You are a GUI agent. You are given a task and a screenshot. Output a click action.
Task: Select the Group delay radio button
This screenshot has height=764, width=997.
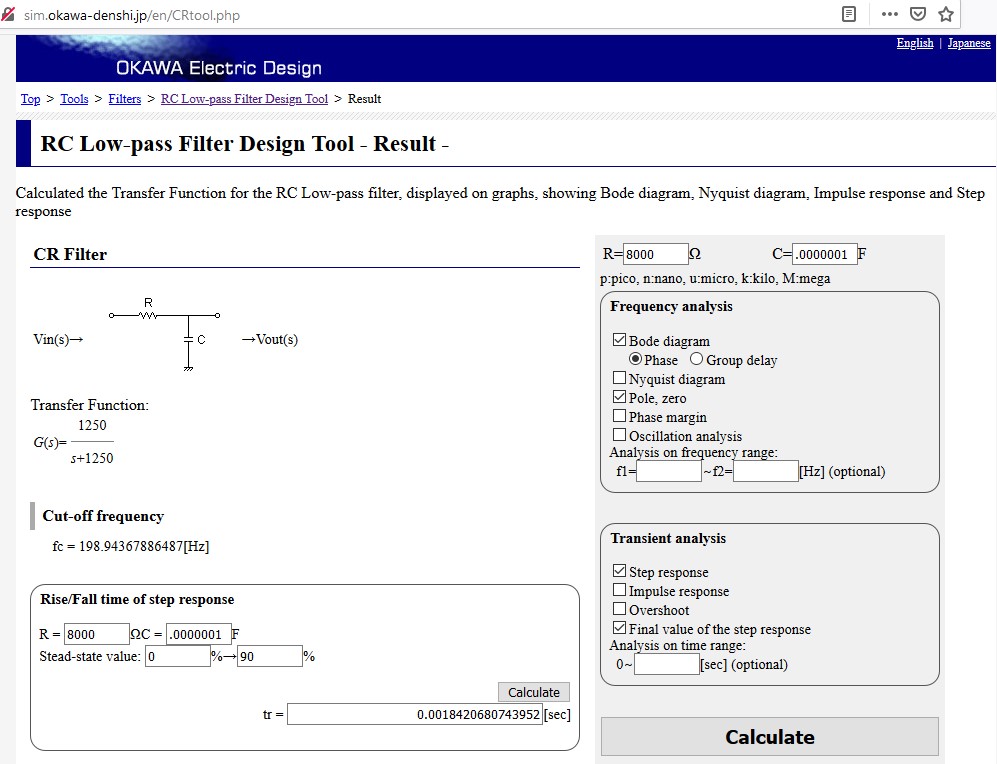[x=696, y=360]
